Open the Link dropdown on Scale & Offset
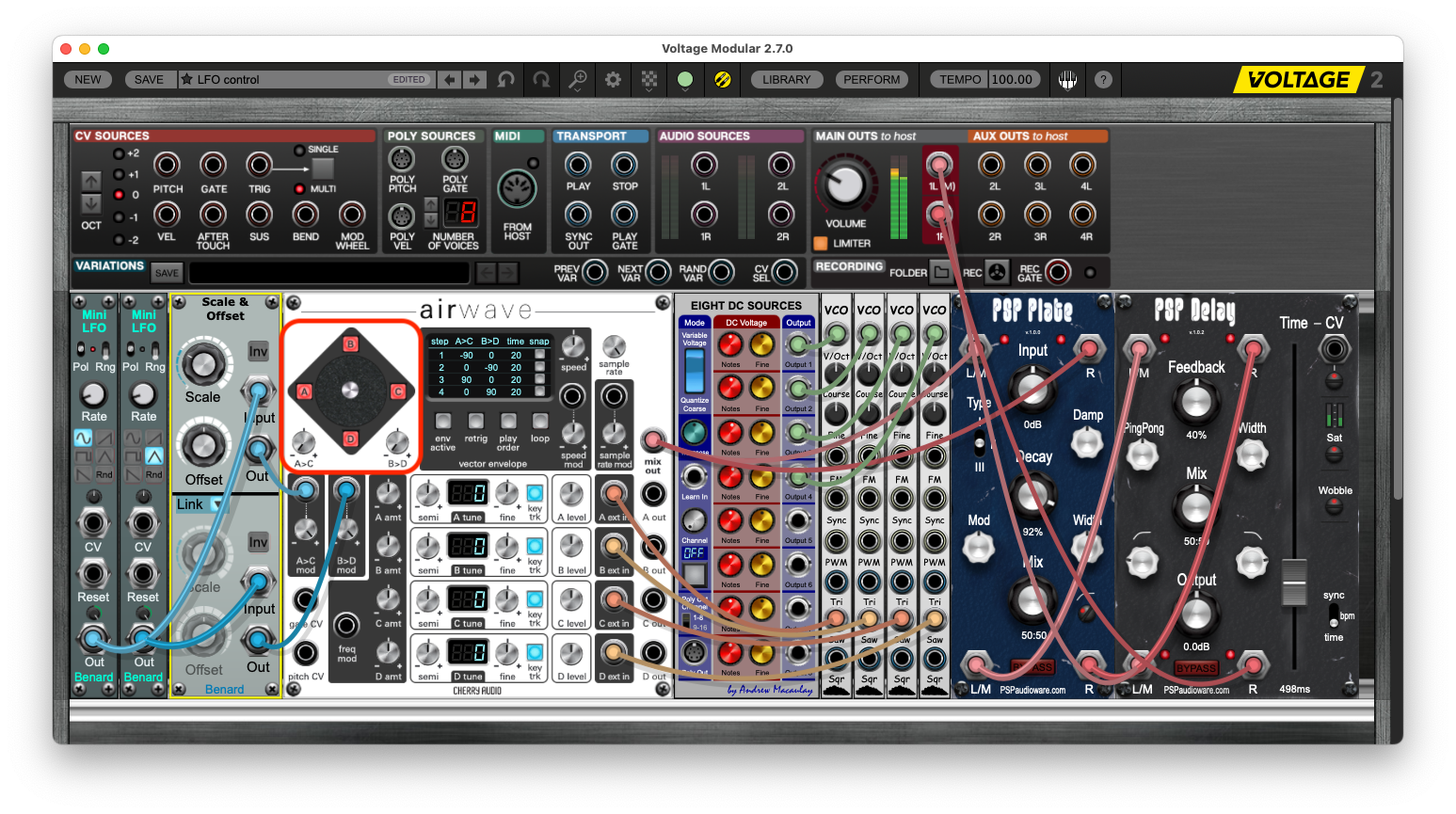This screenshot has width=1456, height=814. click(x=201, y=504)
